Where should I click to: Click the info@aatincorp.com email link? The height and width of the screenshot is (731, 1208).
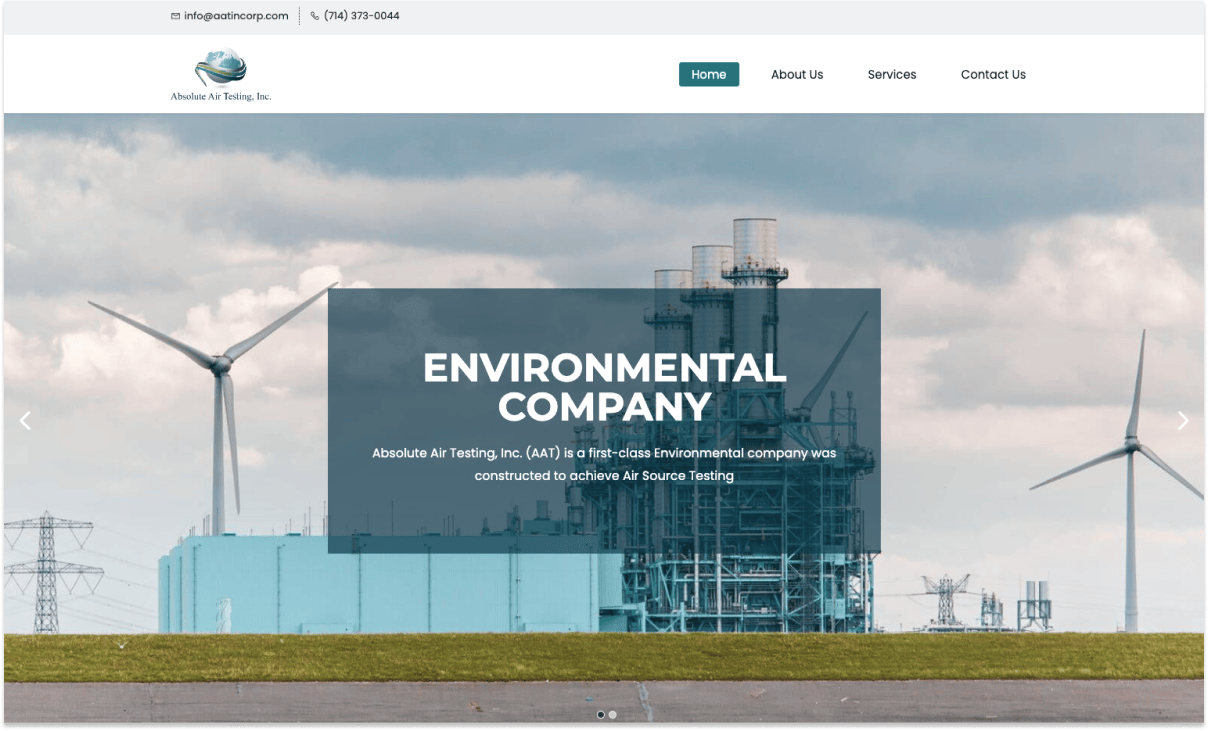(x=236, y=15)
